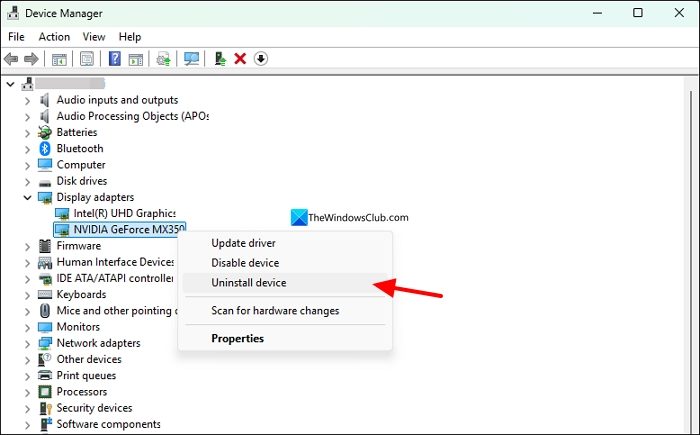Click the Keyboards category icon
Image resolution: width=700 pixels, height=435 pixels.
point(45,294)
